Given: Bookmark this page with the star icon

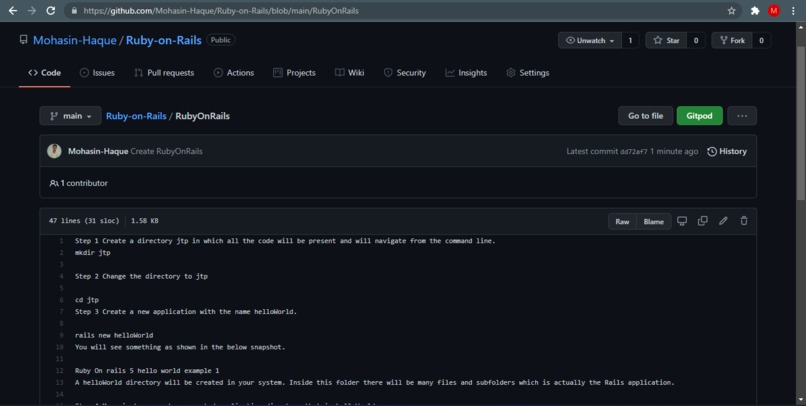Looking at the screenshot, I should pyautogui.click(x=731, y=11).
